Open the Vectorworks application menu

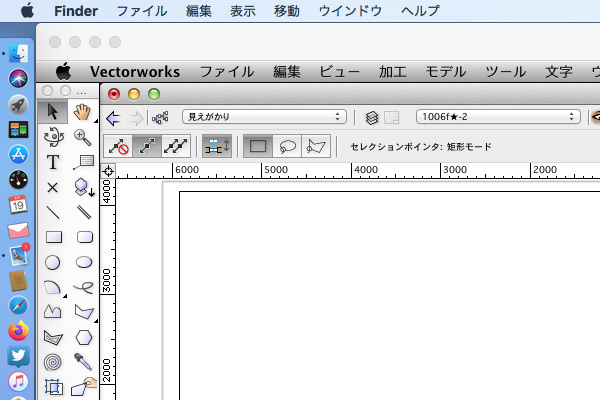[135, 72]
